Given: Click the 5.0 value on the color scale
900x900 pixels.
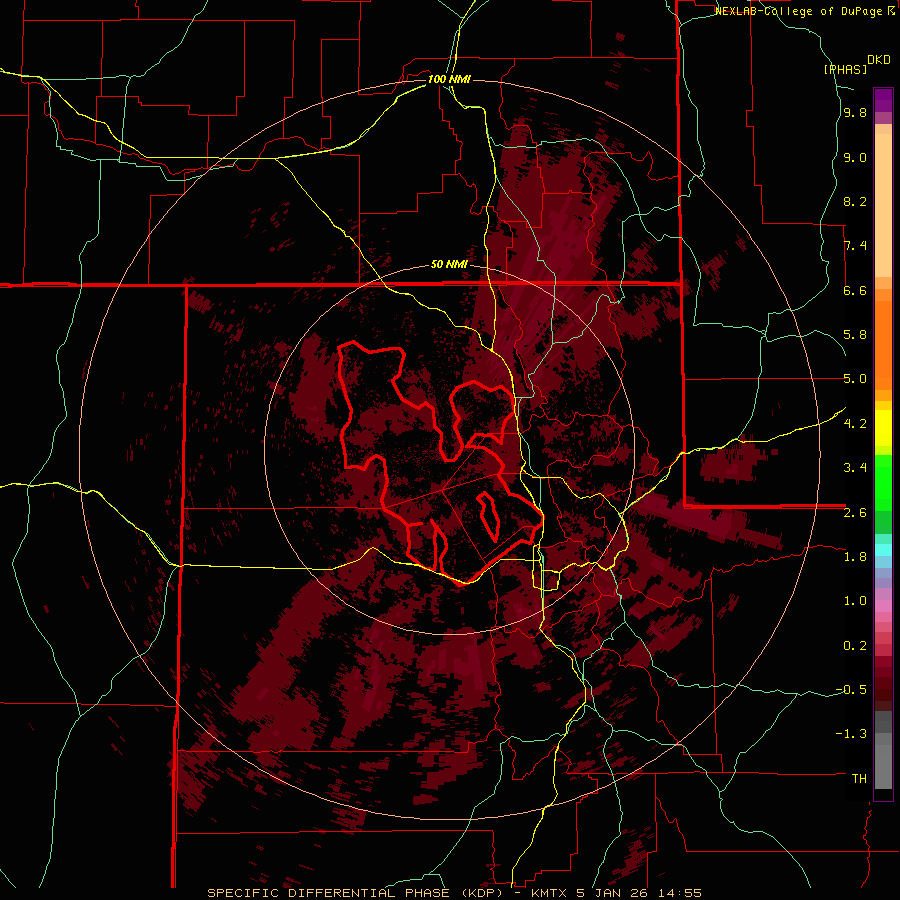Looking at the screenshot, I should click(855, 379).
